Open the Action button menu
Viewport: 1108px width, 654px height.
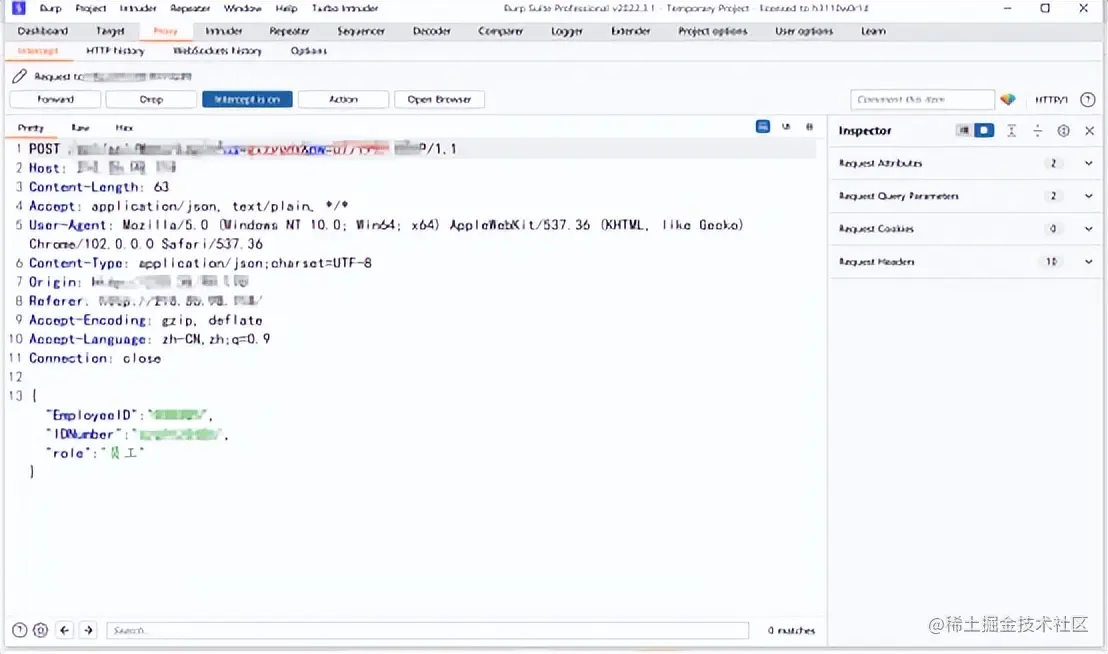[x=343, y=100]
